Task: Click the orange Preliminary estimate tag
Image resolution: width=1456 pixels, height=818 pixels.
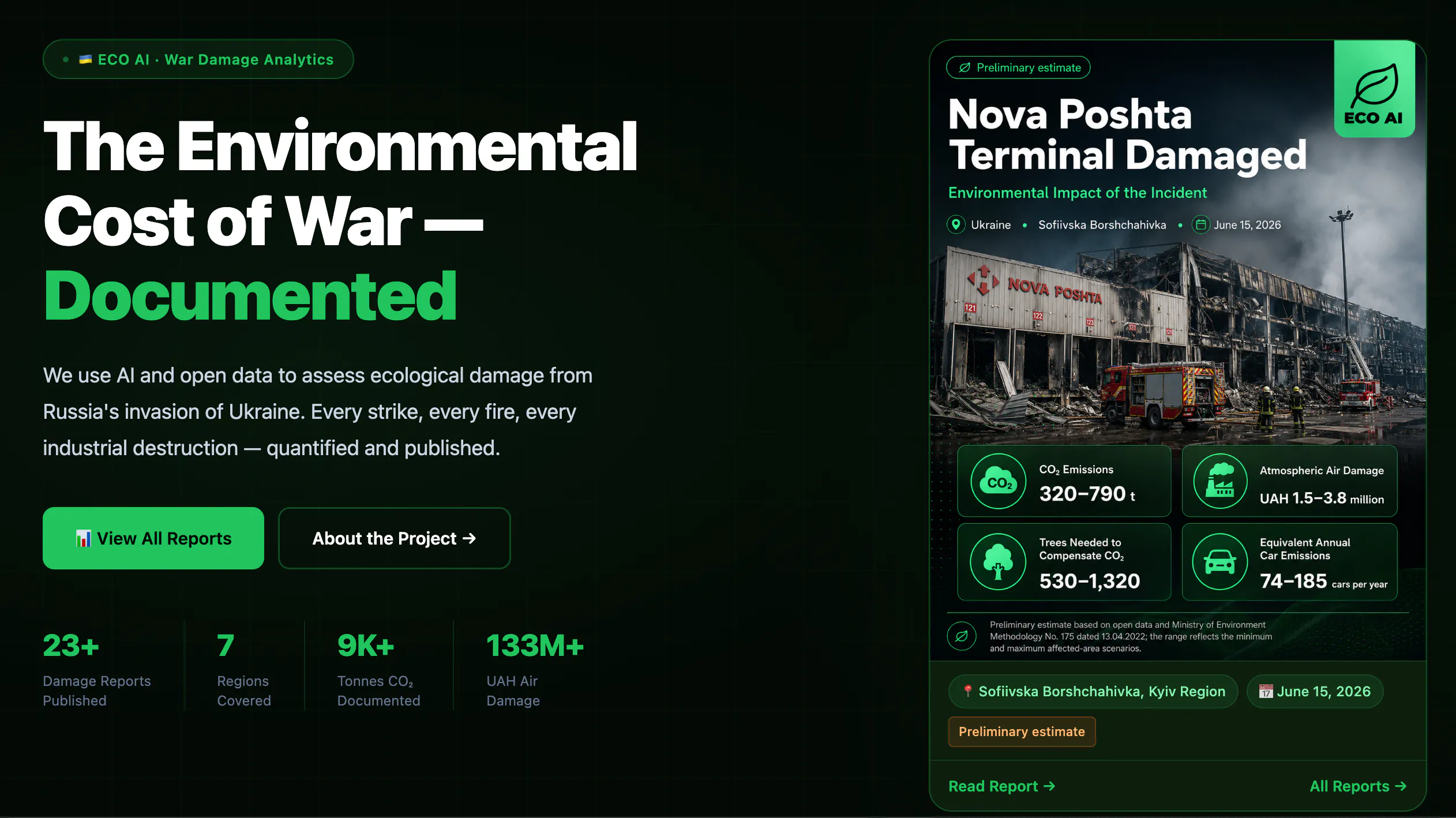Action: coord(1022,731)
